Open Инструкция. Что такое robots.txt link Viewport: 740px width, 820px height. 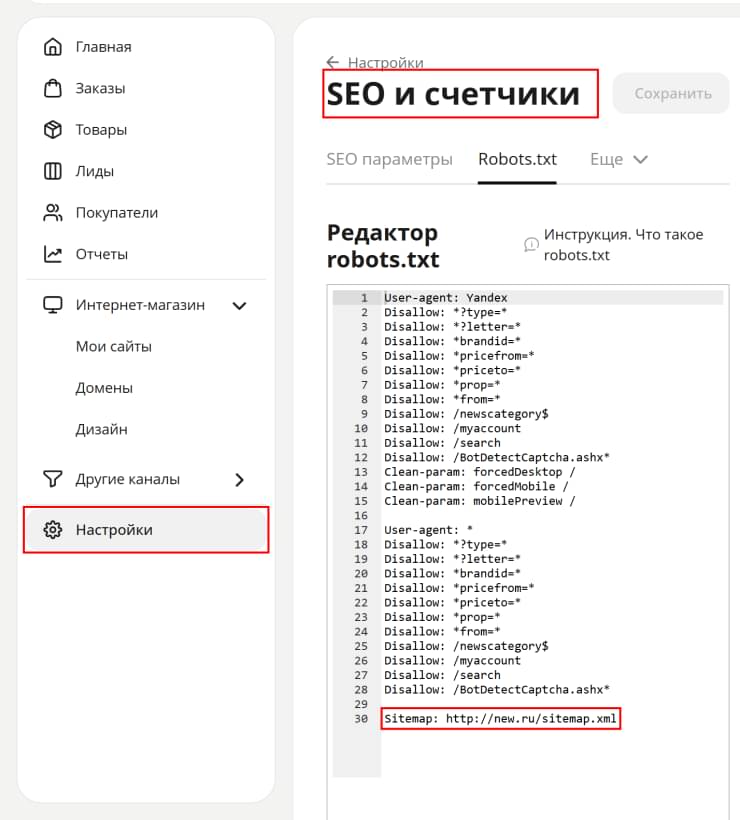click(623, 244)
